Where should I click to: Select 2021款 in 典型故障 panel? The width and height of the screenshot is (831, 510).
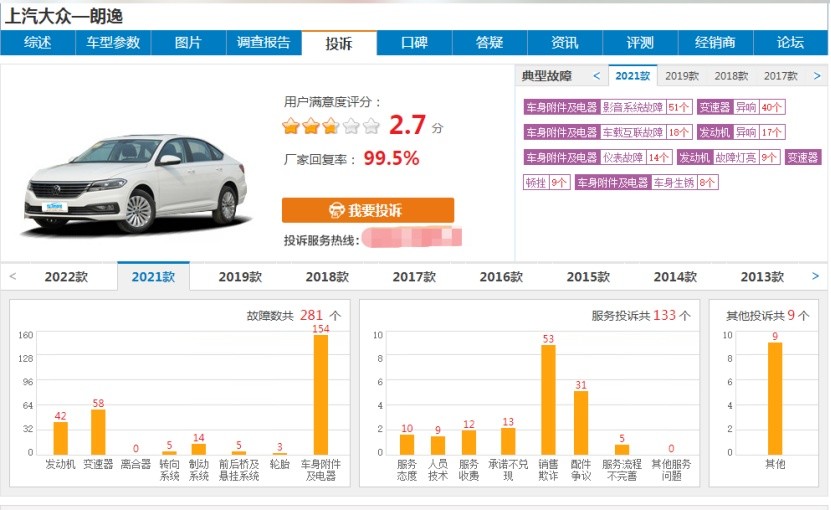tap(633, 76)
